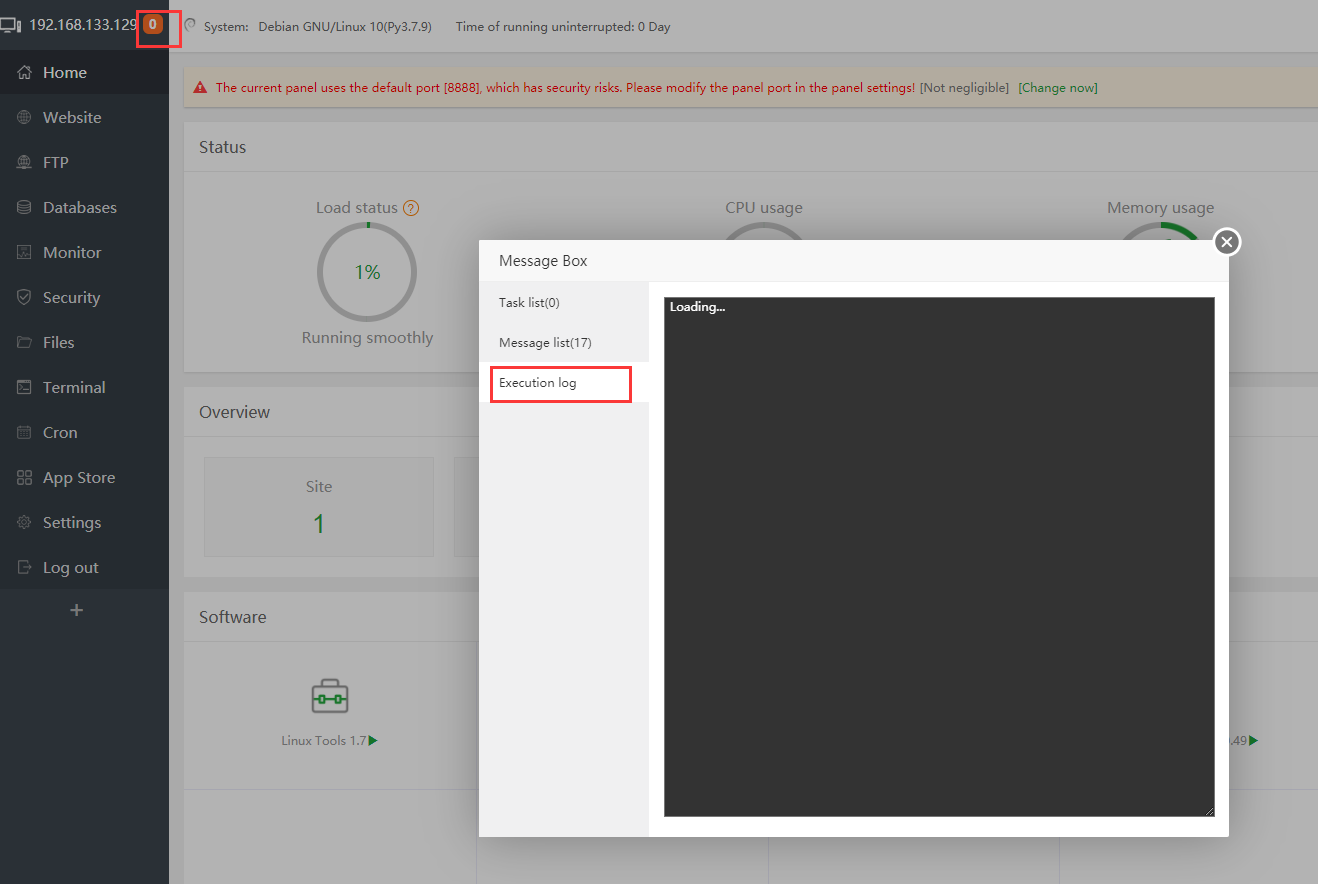The image size is (1318, 884).
Task: Click the Load status help icon
Action: point(411,208)
